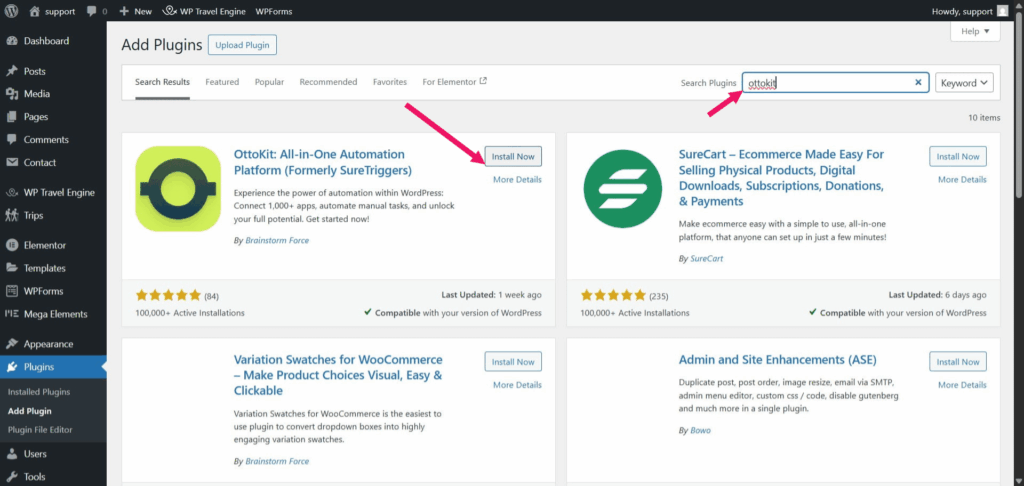Open Brainstorm Force author link under OttoKit
Screen dimensions: 1024x486
(277, 240)
